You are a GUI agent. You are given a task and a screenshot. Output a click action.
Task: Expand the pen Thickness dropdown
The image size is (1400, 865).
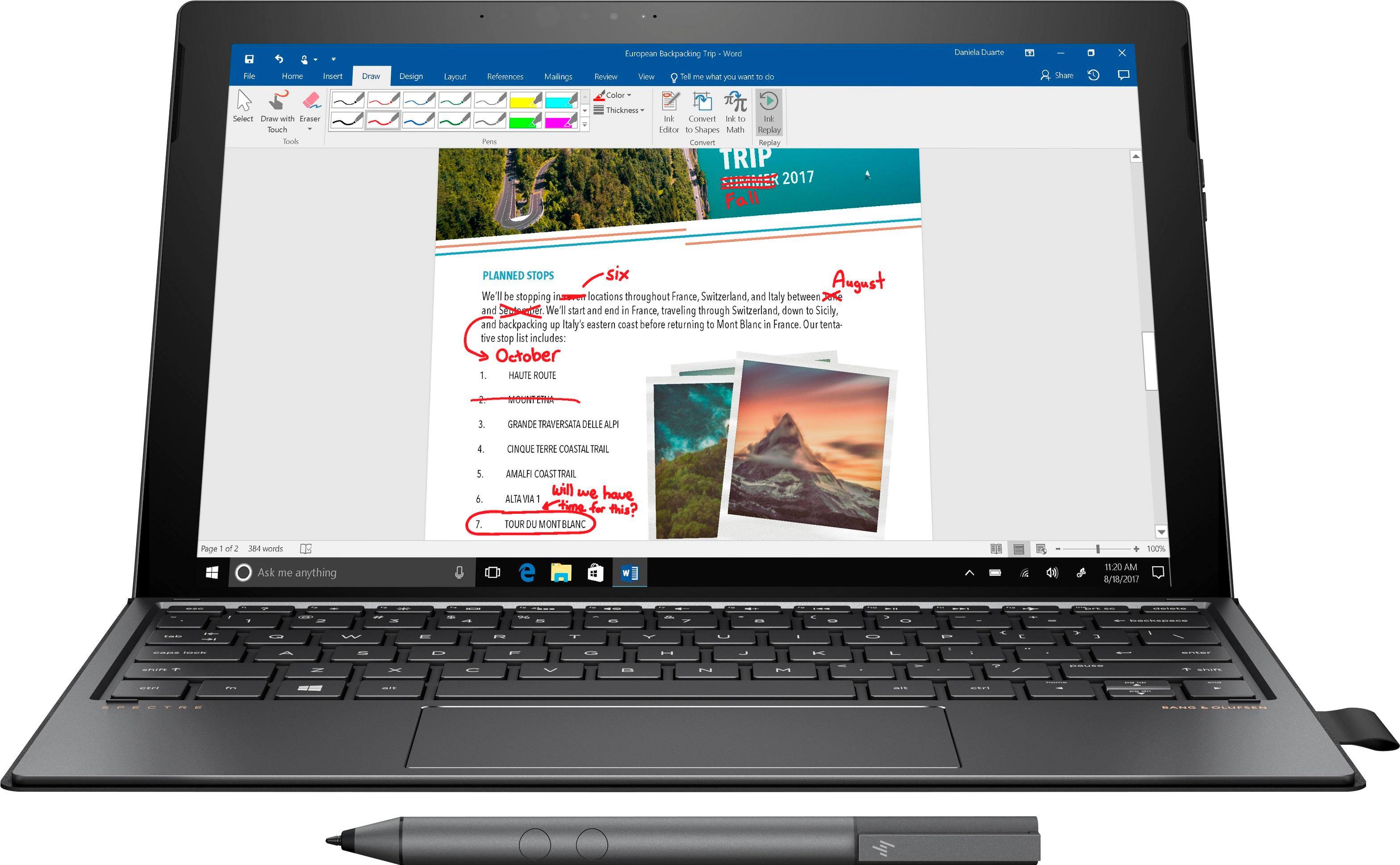pos(620,110)
